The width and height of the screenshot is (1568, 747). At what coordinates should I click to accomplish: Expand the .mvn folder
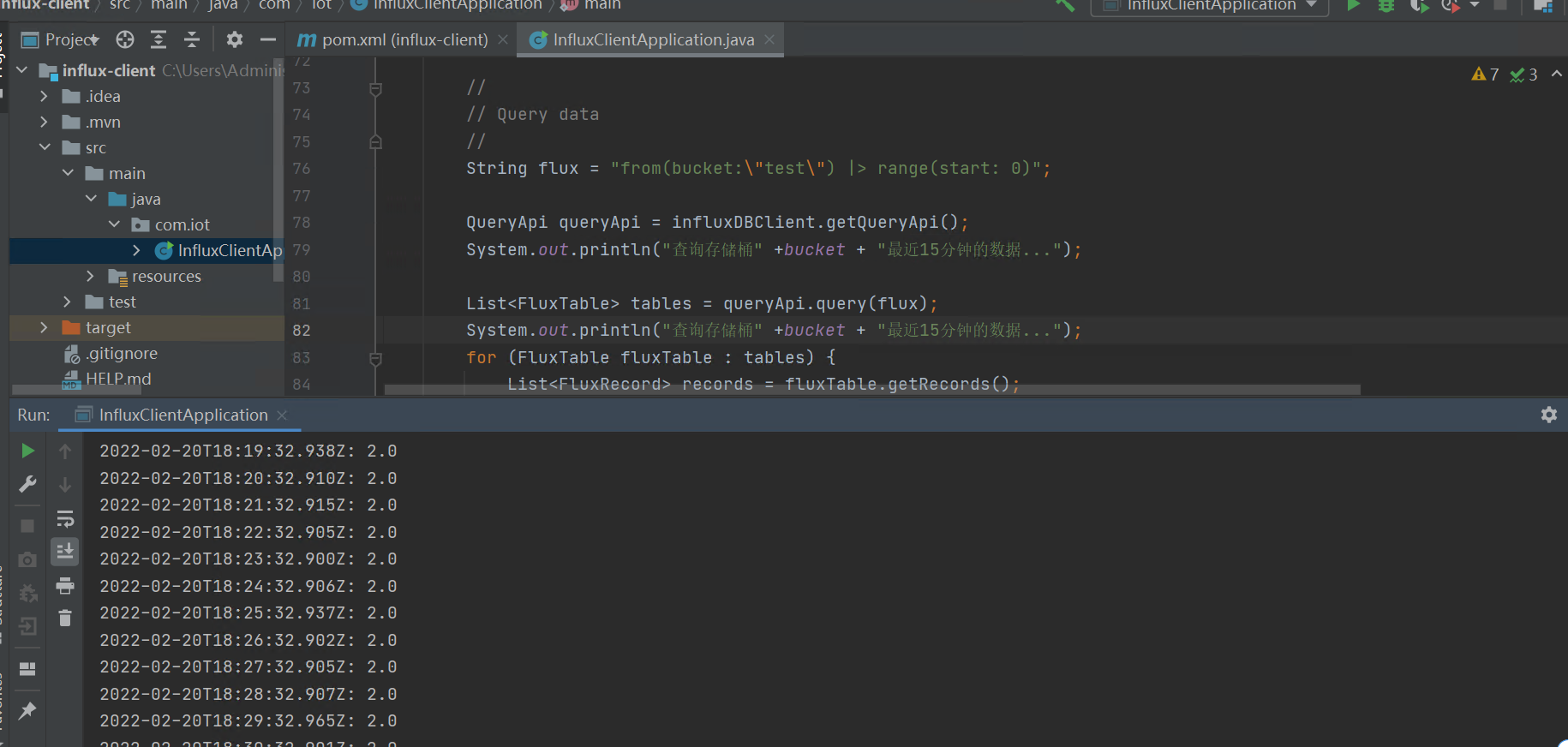point(45,122)
